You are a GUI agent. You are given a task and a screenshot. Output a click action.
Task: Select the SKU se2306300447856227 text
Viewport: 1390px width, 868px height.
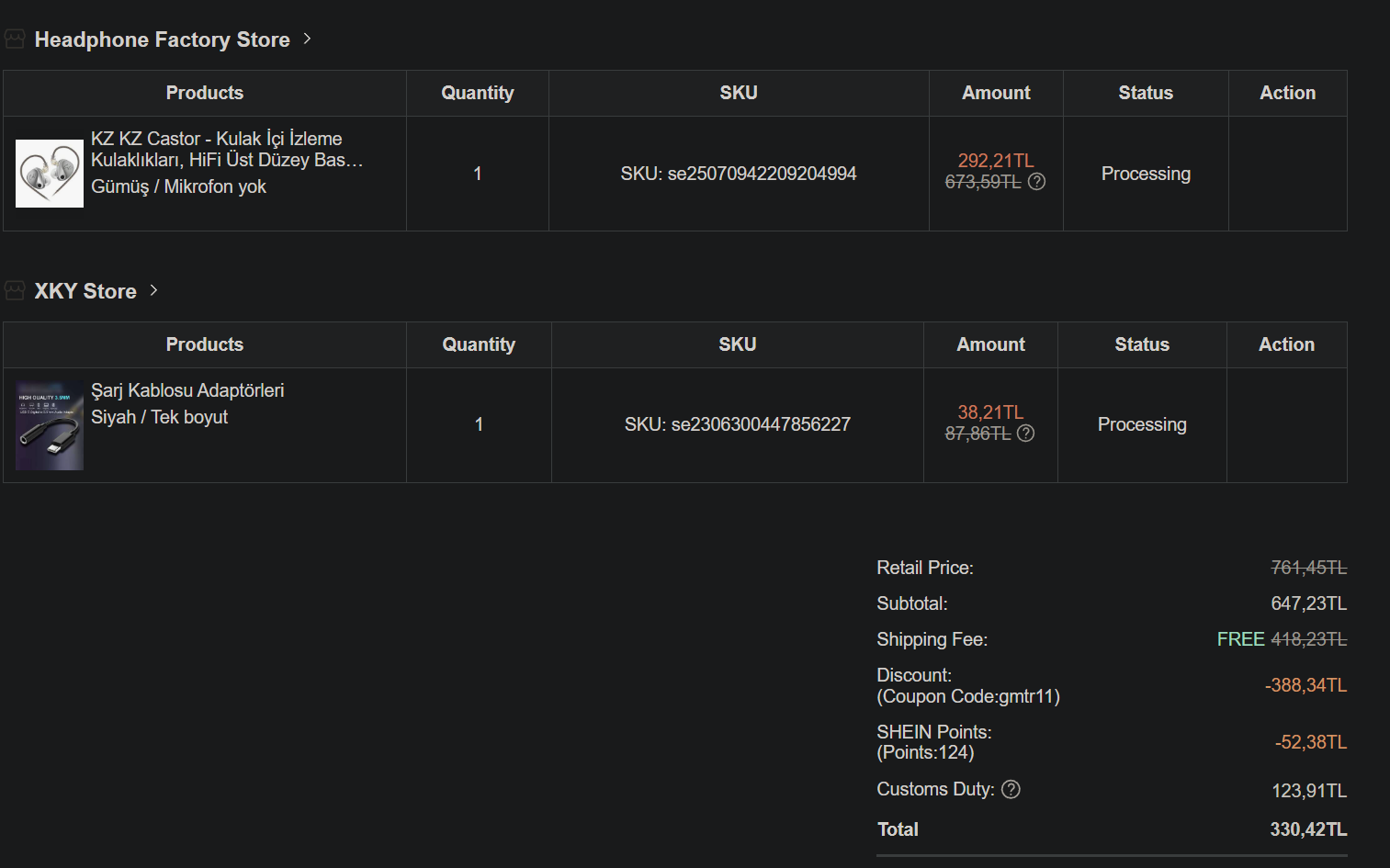point(737,424)
